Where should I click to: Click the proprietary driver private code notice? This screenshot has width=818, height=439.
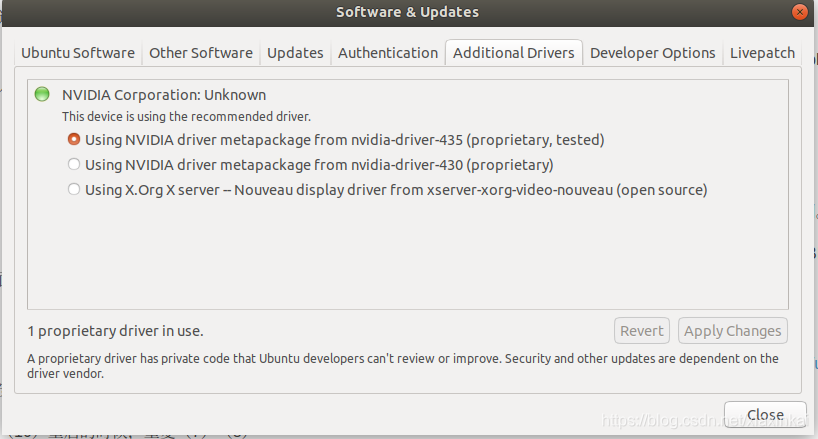pyautogui.click(x=403, y=366)
